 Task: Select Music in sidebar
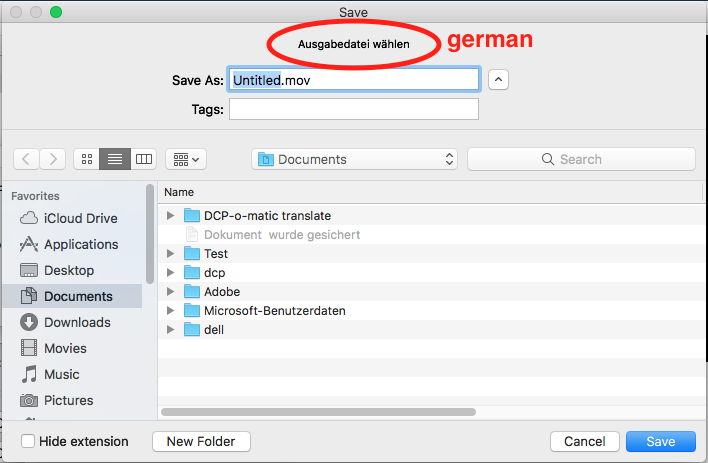tap(72, 374)
